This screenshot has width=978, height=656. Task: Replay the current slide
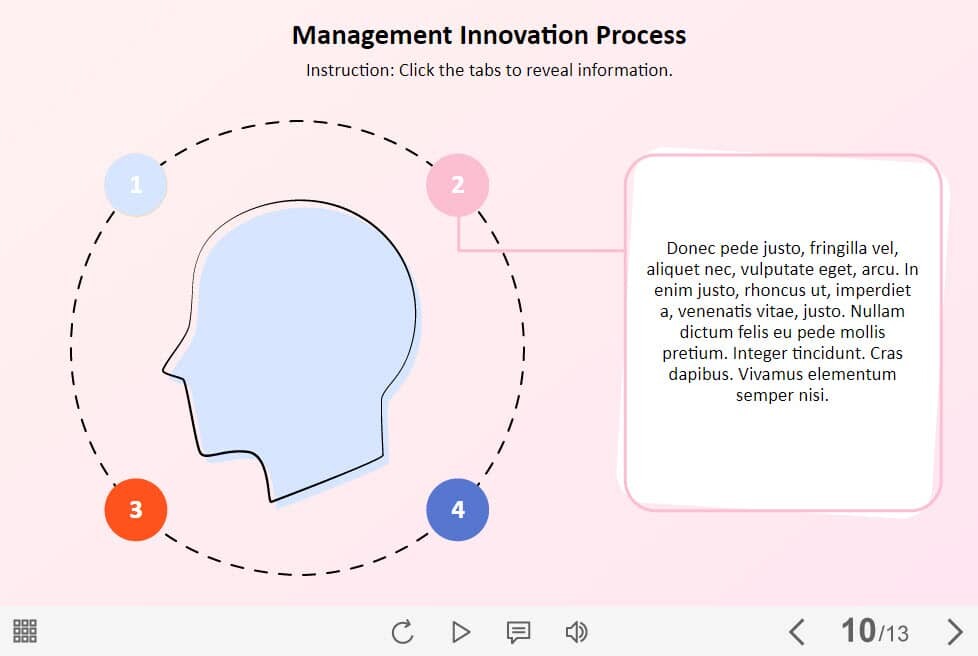coord(402,632)
